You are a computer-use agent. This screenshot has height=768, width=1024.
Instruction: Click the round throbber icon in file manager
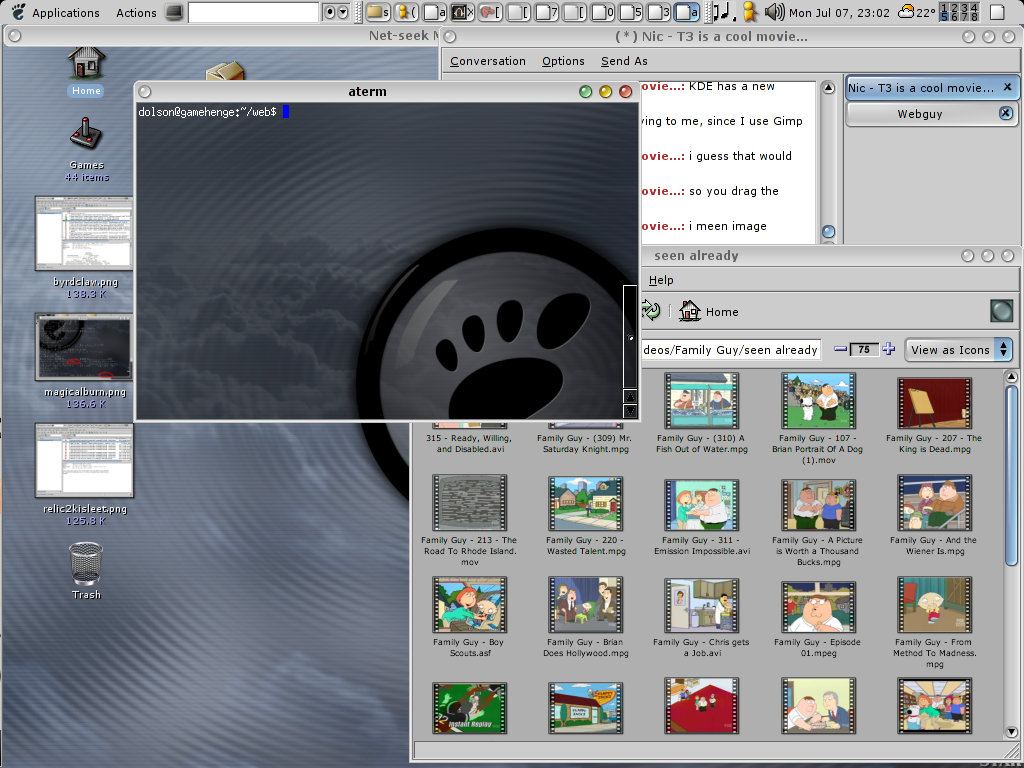pos(1001,311)
